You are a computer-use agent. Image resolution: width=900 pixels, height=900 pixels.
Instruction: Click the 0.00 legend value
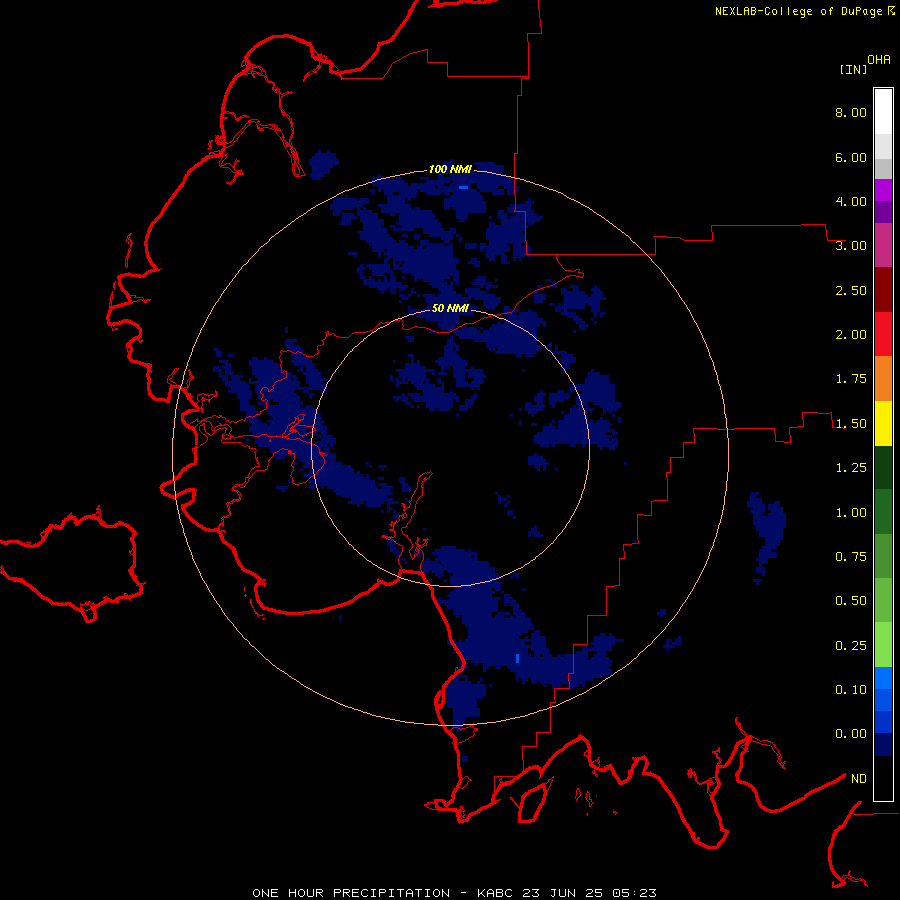[x=851, y=734]
